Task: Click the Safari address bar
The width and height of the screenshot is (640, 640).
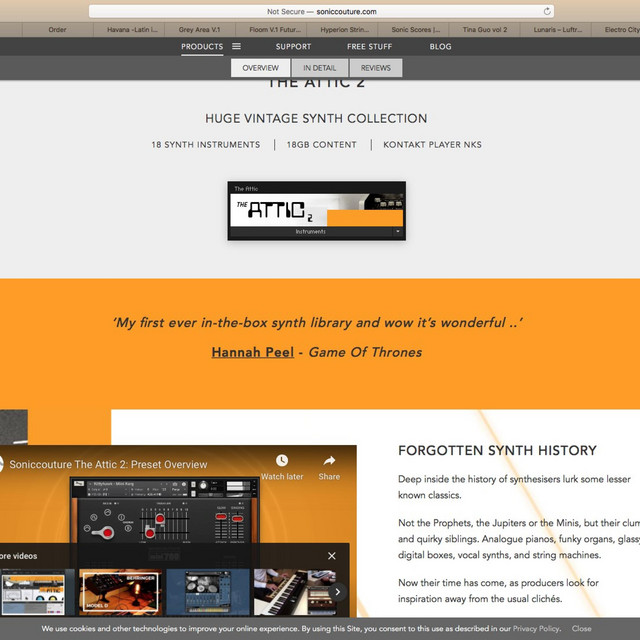Action: (x=320, y=11)
